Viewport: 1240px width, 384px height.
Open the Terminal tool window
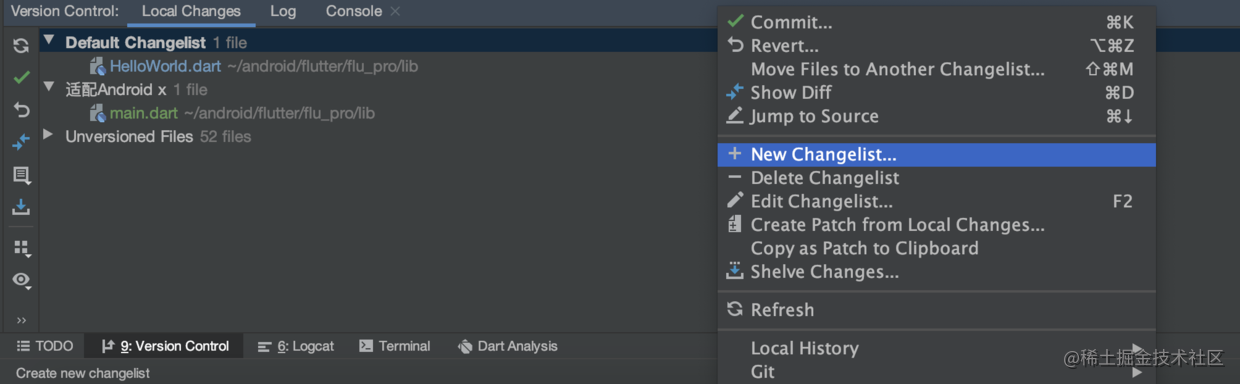[394, 346]
